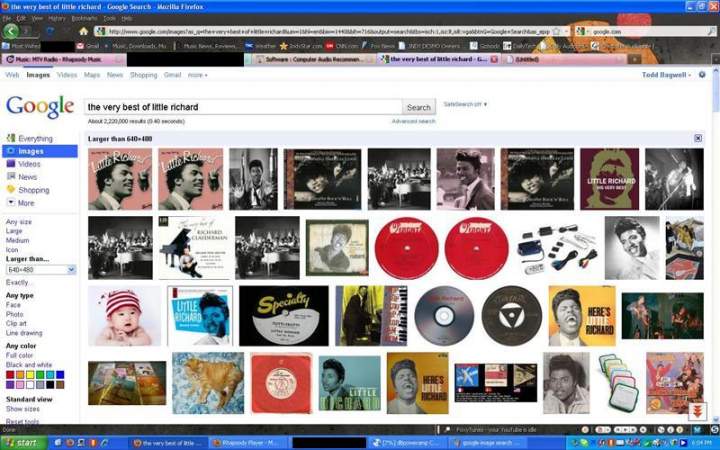Start search with the magnifier icon
720x450 pixels.
(711, 31)
